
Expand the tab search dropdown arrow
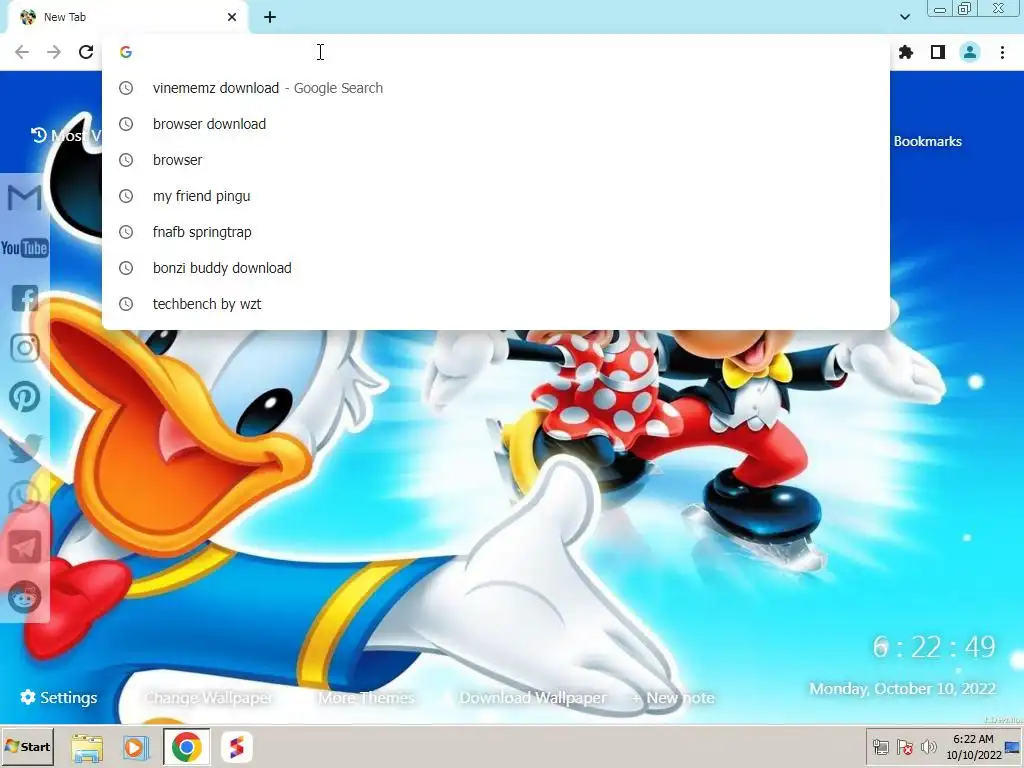(904, 17)
